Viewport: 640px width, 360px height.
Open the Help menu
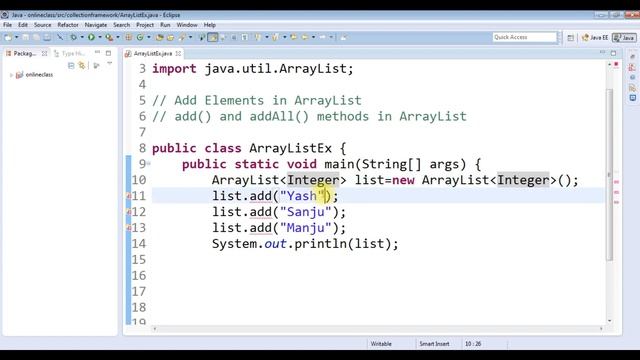pos(209,25)
